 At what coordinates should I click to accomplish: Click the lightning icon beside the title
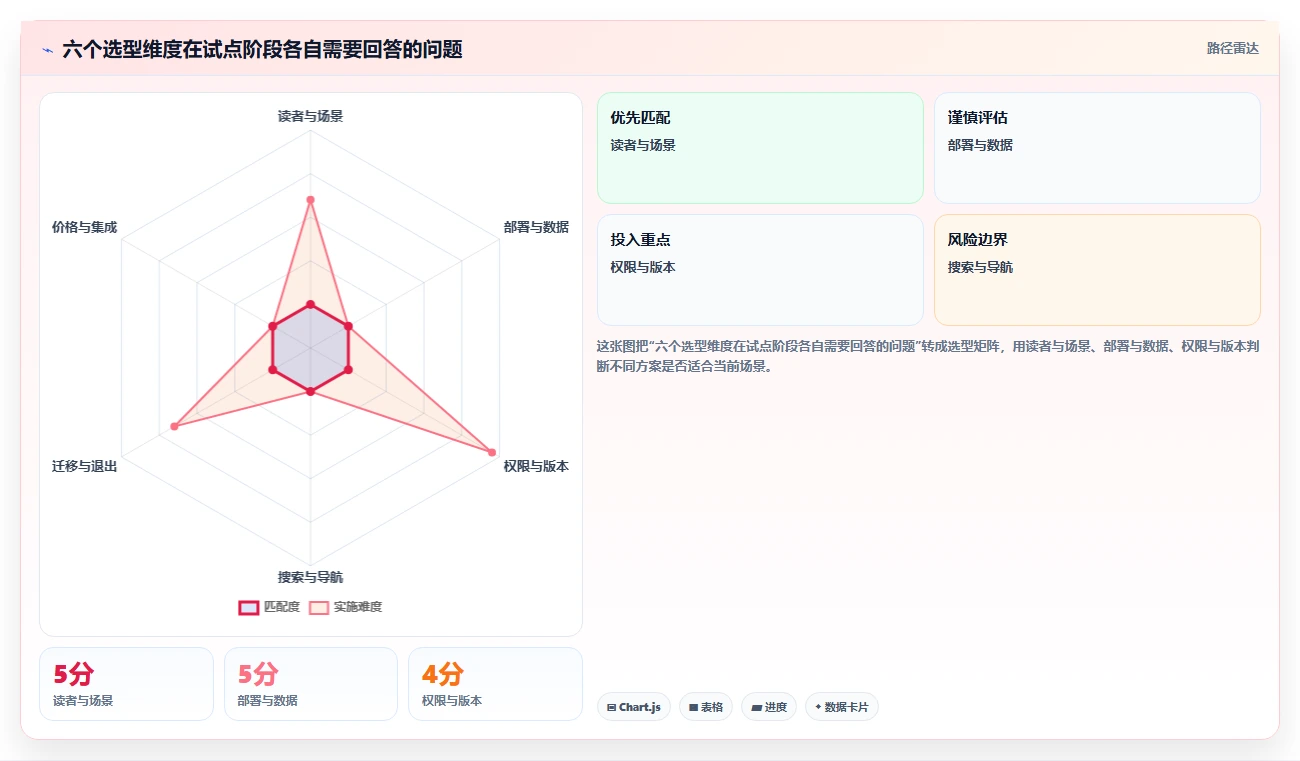(47, 49)
